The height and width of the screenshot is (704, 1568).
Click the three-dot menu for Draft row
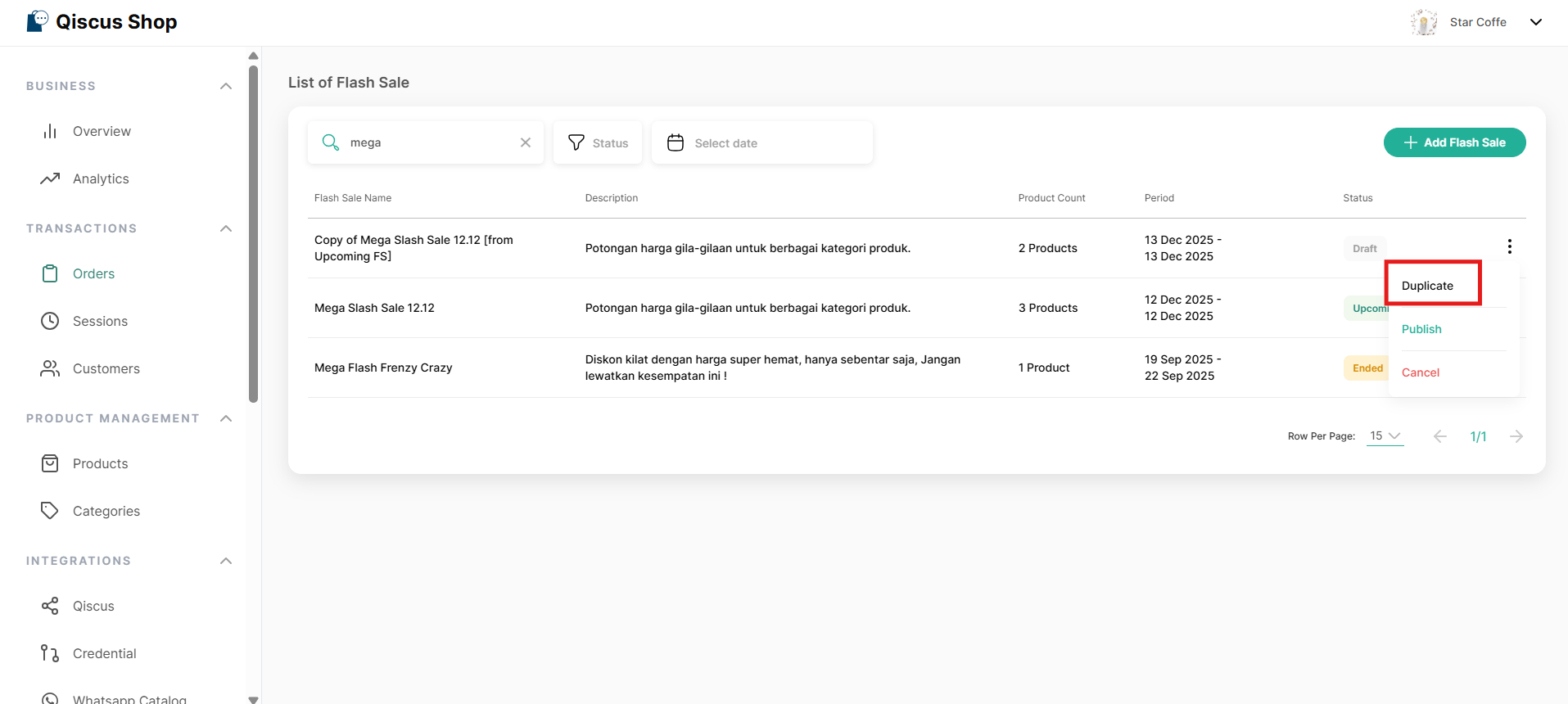[x=1509, y=246]
